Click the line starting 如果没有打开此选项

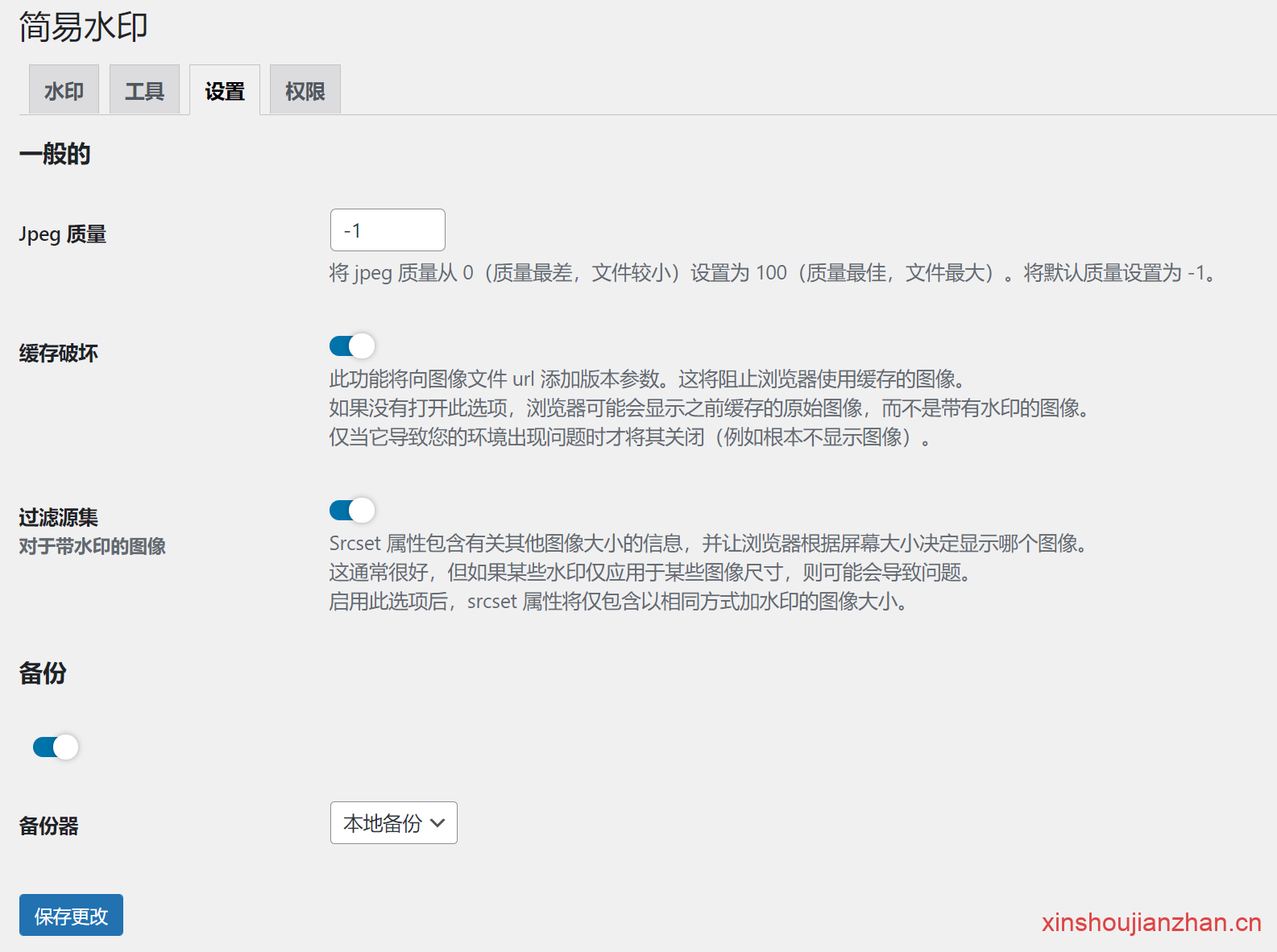pos(709,408)
